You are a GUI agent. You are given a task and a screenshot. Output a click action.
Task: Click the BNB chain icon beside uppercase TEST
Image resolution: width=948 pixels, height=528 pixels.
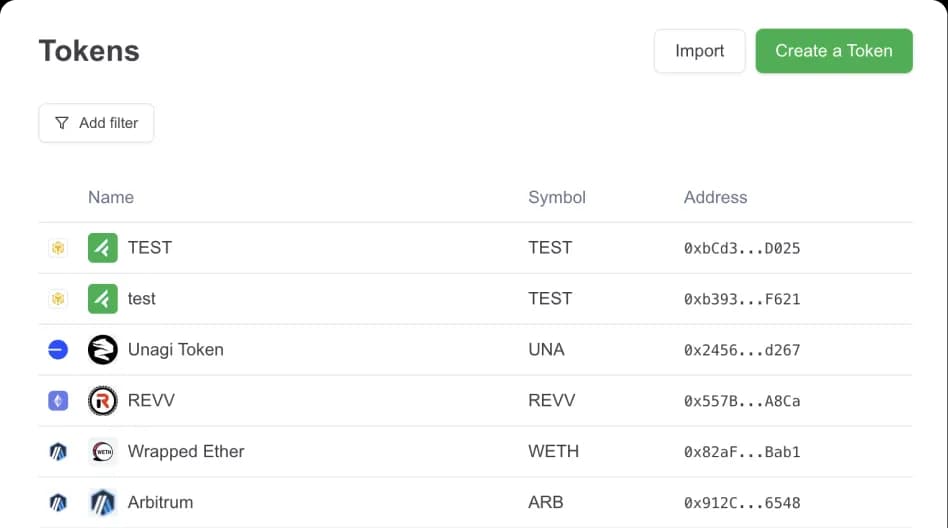tap(58, 248)
